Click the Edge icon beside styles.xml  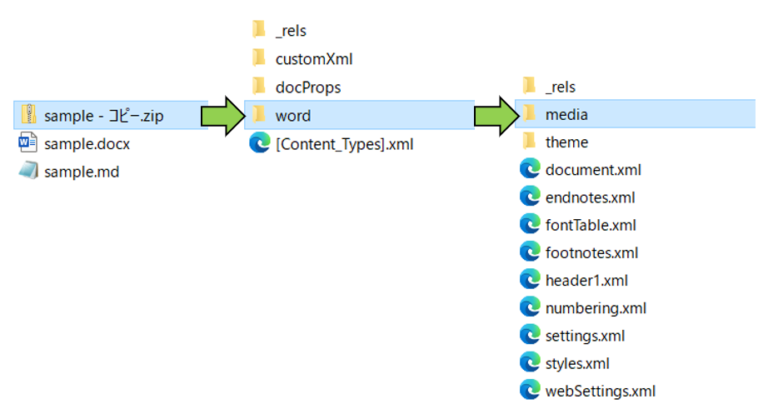529,362
